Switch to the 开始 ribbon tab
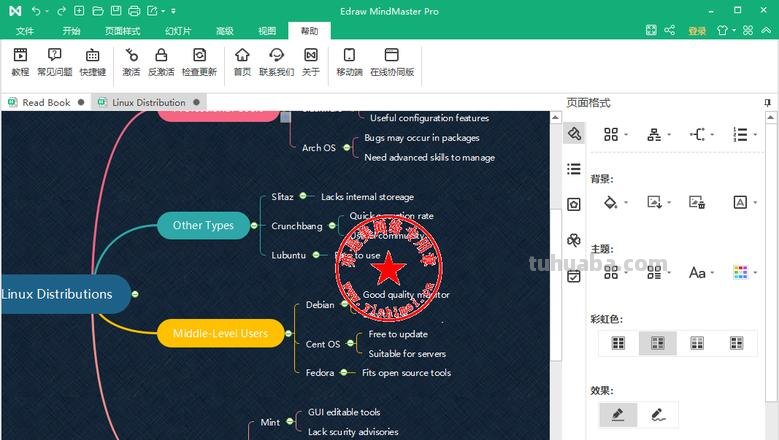The image size is (779, 440). 71,31
